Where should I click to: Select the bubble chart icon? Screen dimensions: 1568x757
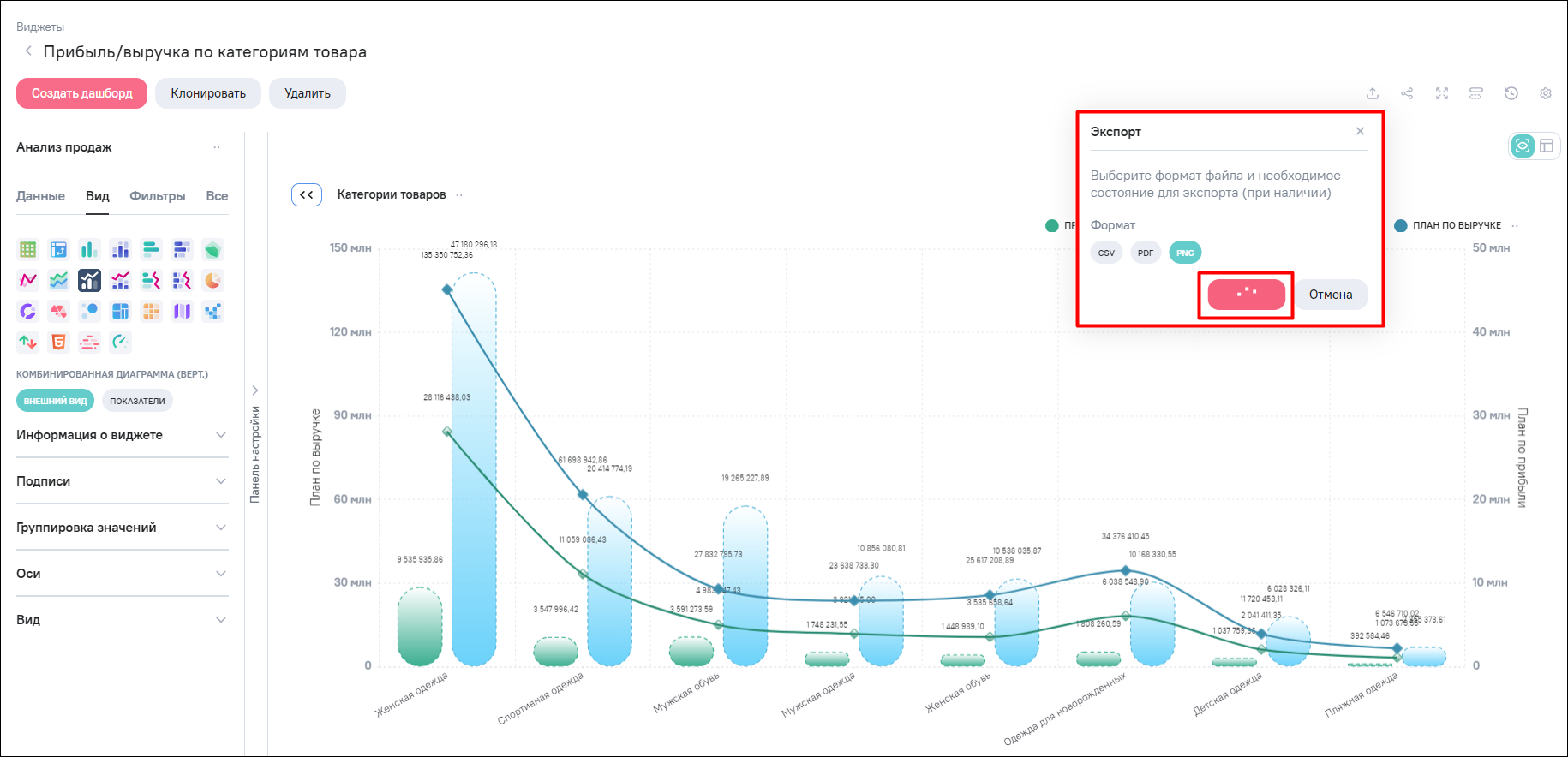click(x=89, y=311)
